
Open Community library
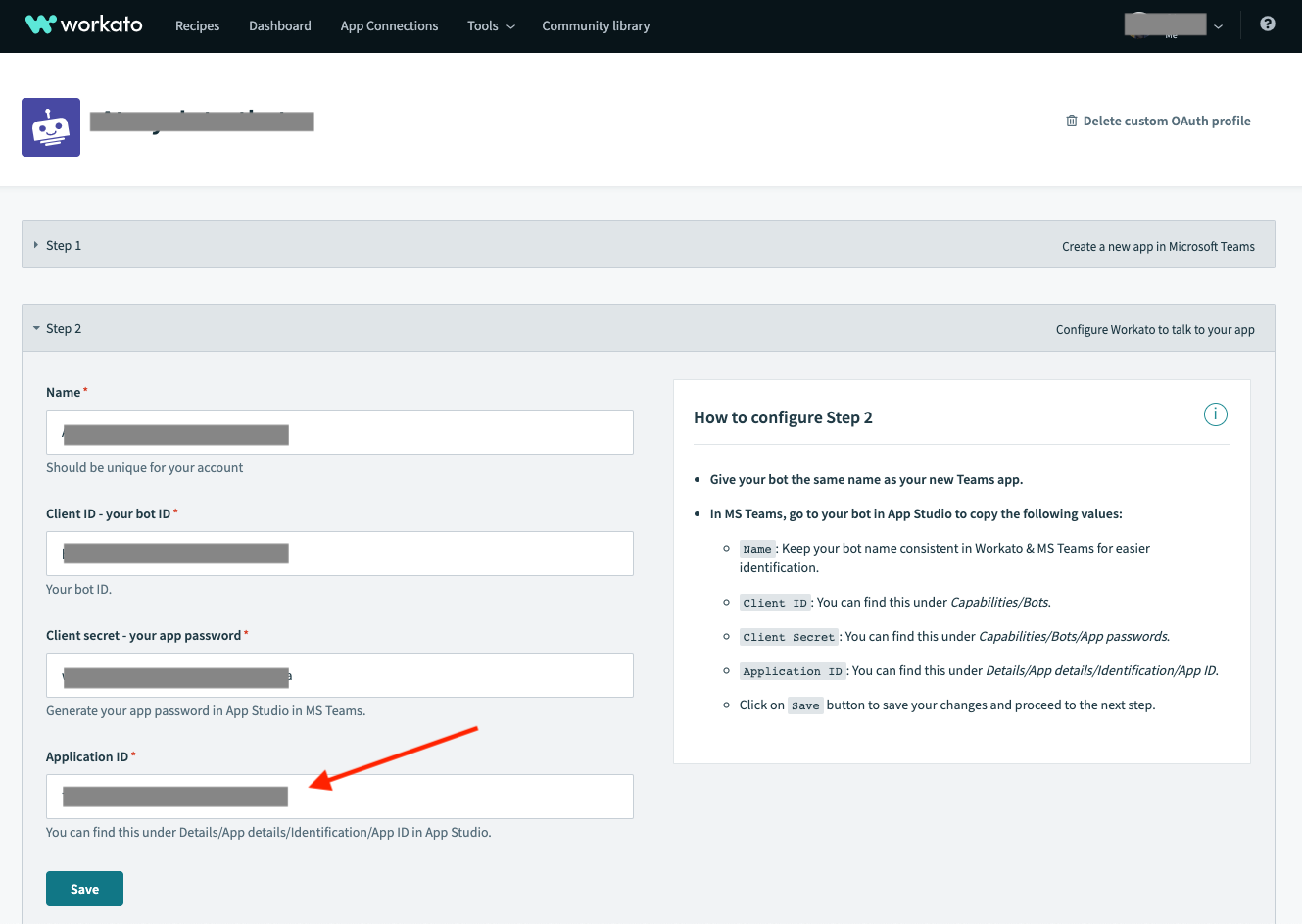(x=596, y=25)
